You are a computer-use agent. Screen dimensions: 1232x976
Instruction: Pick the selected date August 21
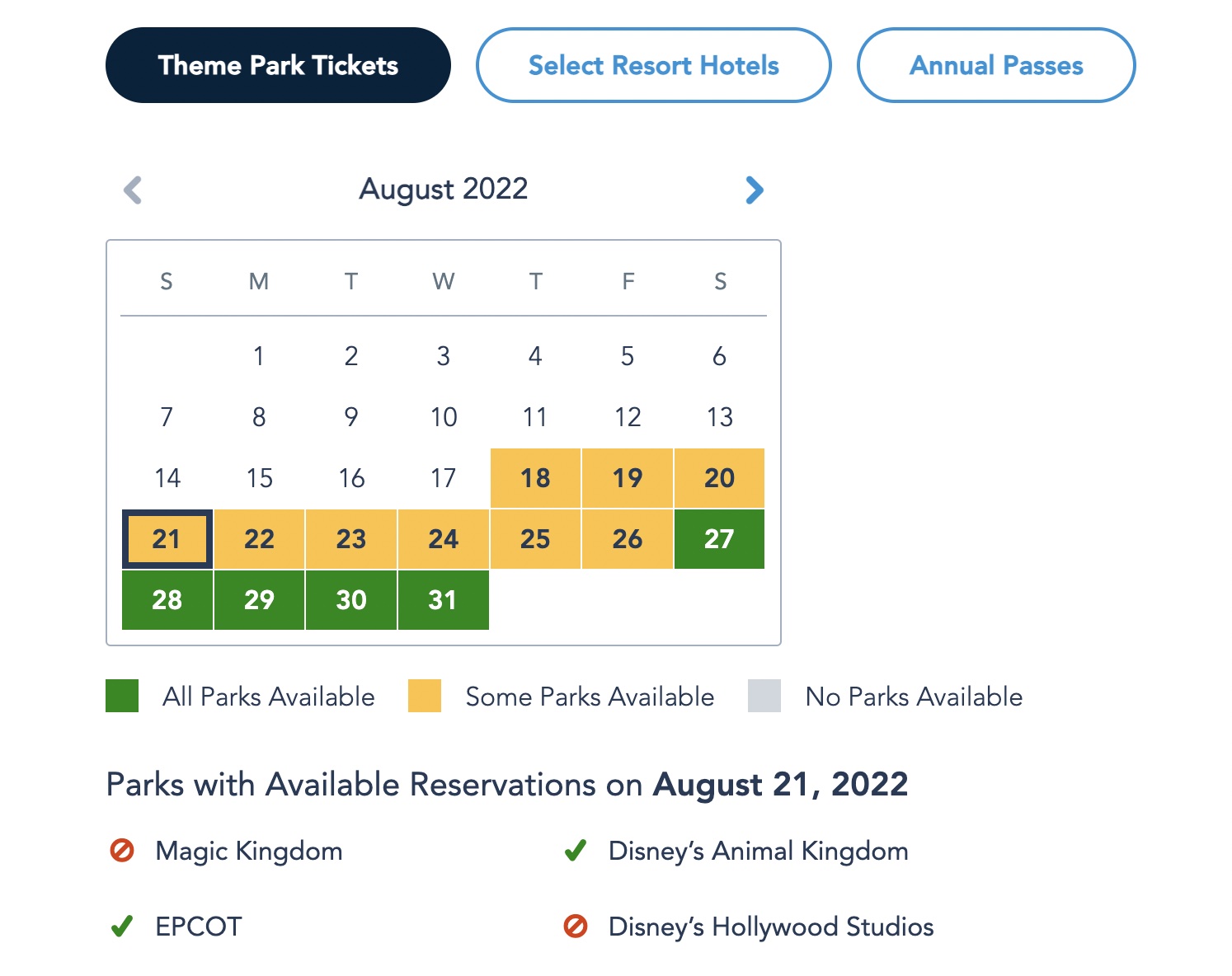coord(167,539)
